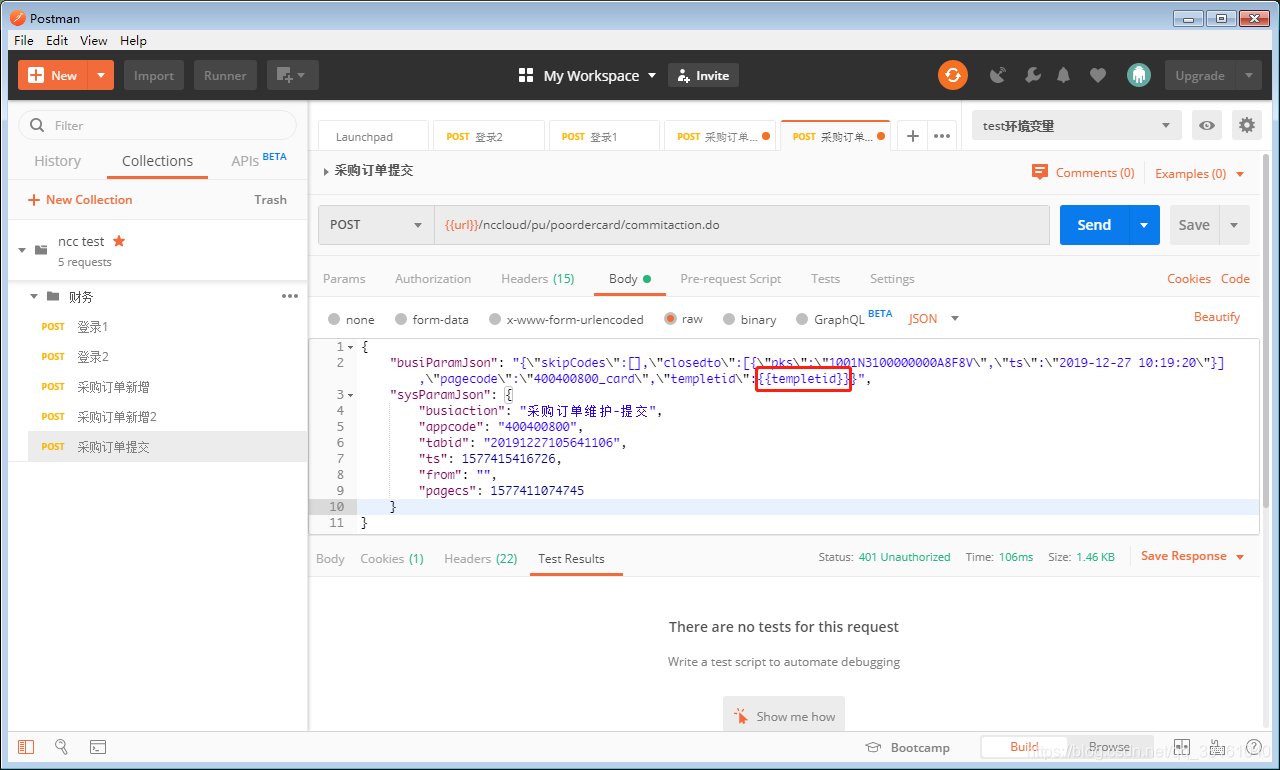1280x770 pixels.
Task: Switch to the Pre-request Script tab
Action: point(731,278)
